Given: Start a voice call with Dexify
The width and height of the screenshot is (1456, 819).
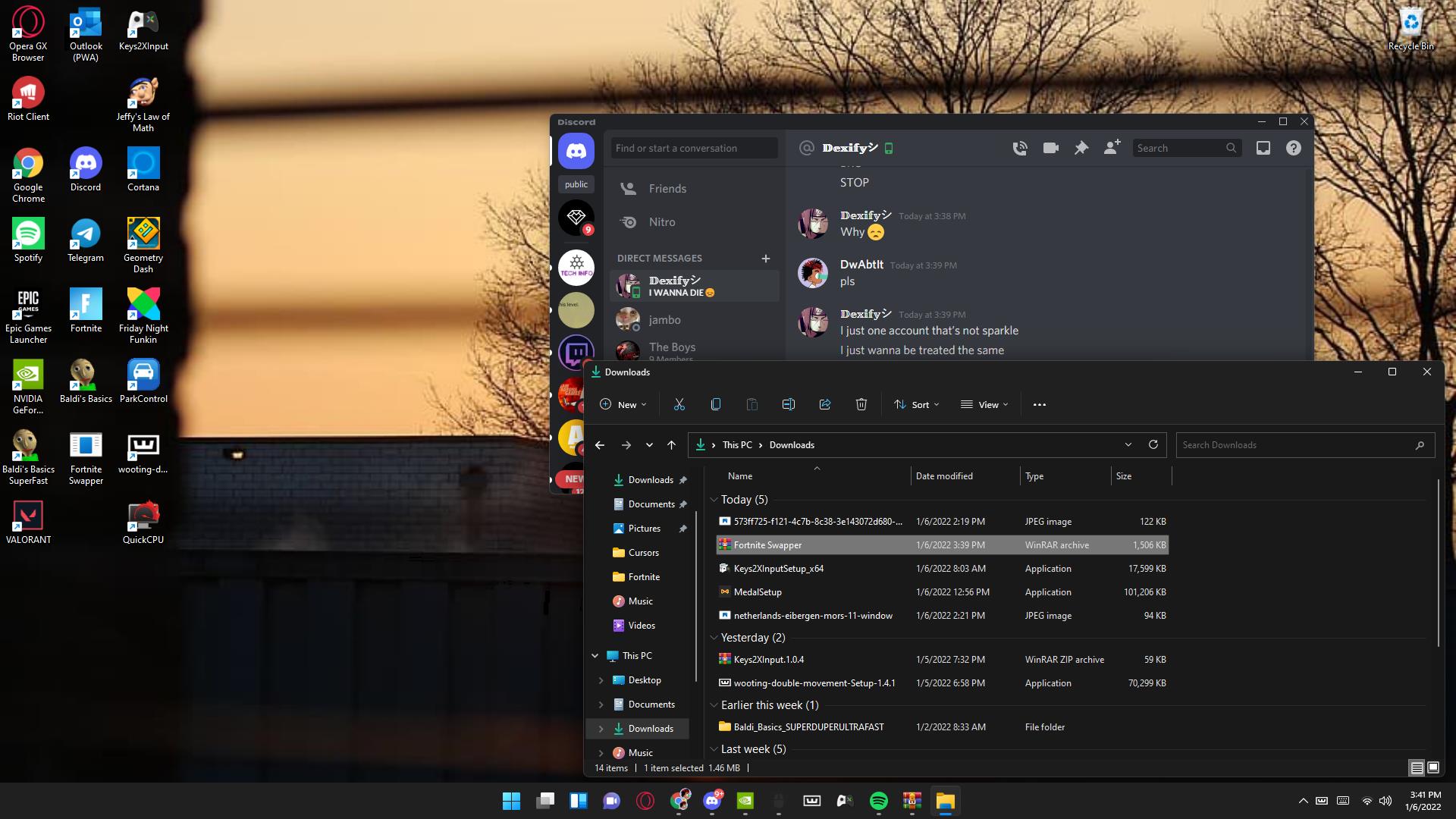Looking at the screenshot, I should click(x=1020, y=149).
